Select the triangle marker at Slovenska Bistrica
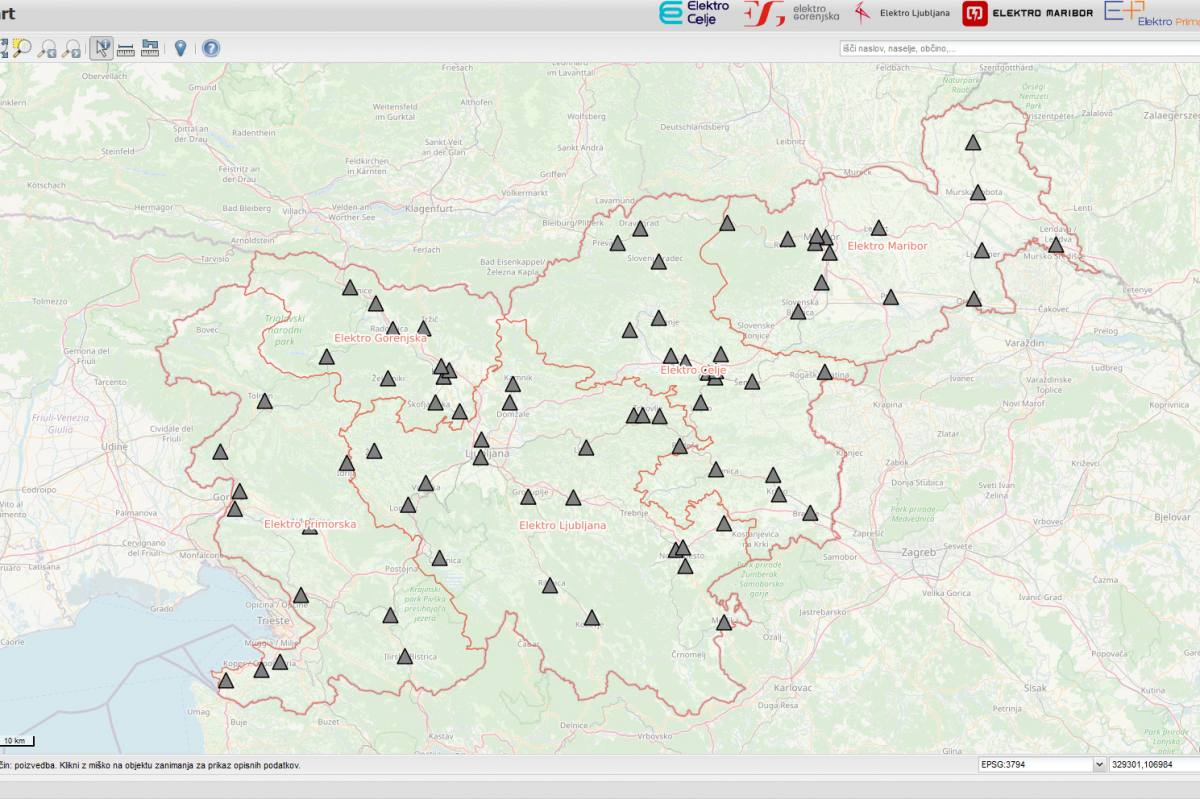Viewport: 1200px width, 799px height. tap(797, 311)
